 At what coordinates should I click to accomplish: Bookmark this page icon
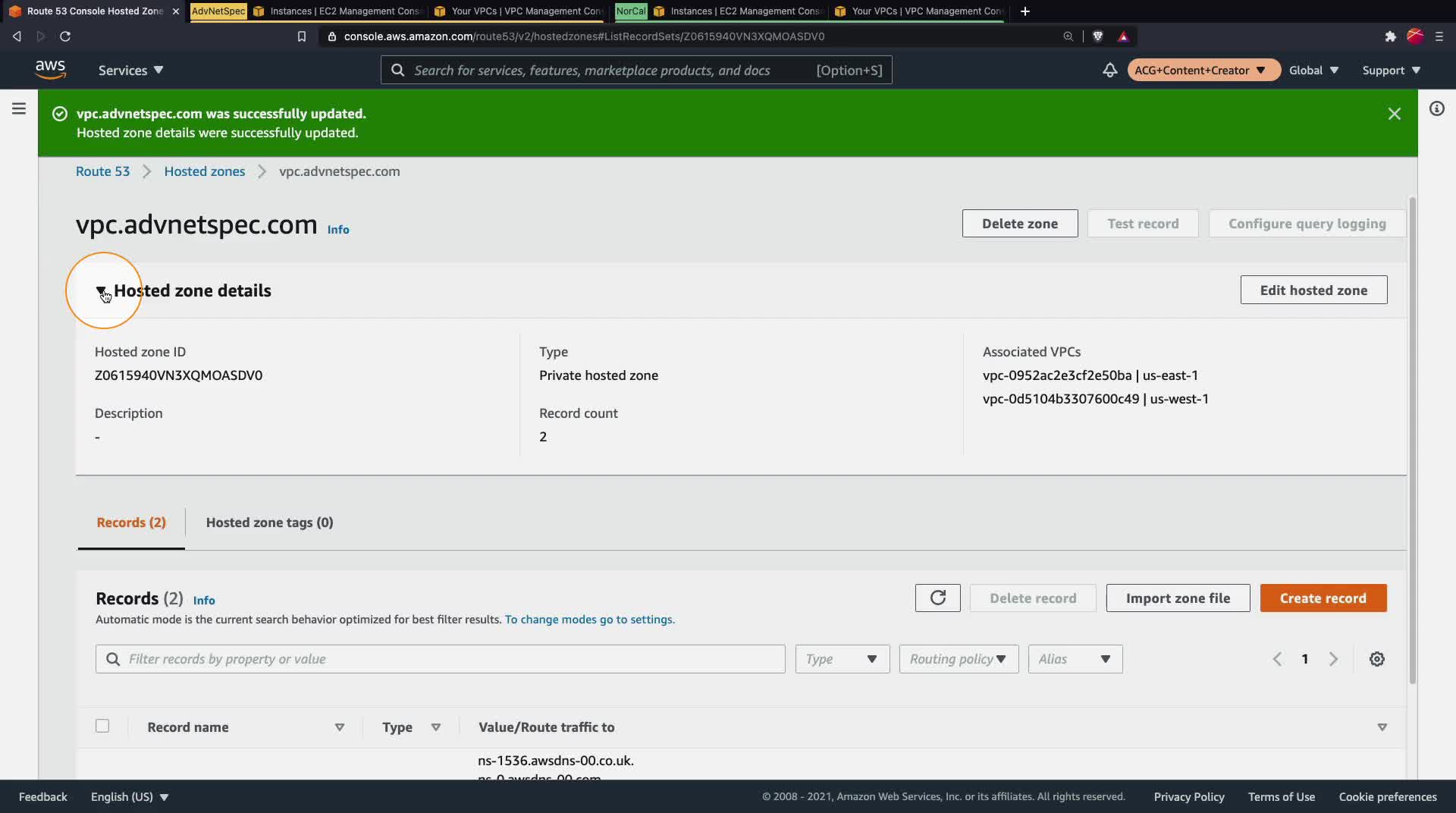coord(302,36)
